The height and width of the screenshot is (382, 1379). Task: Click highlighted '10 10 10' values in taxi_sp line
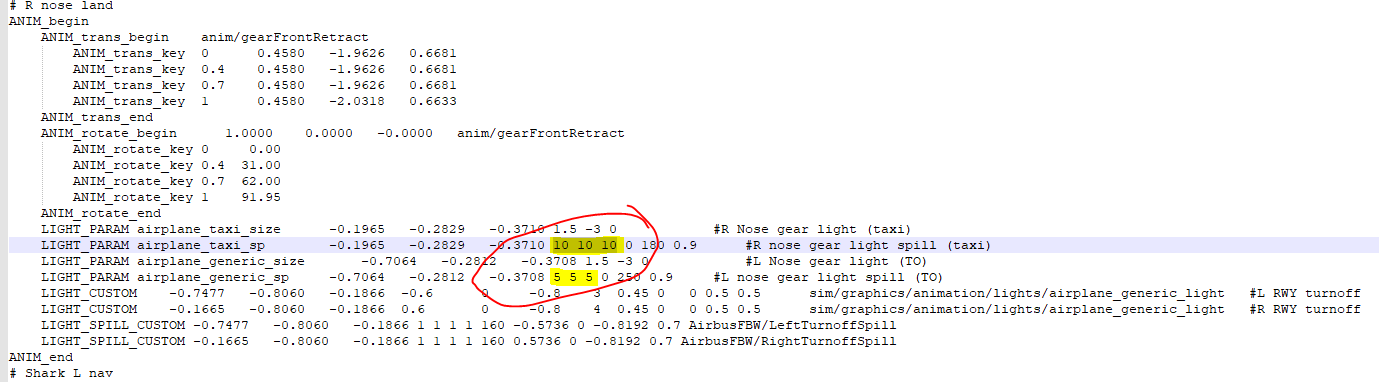(x=585, y=245)
